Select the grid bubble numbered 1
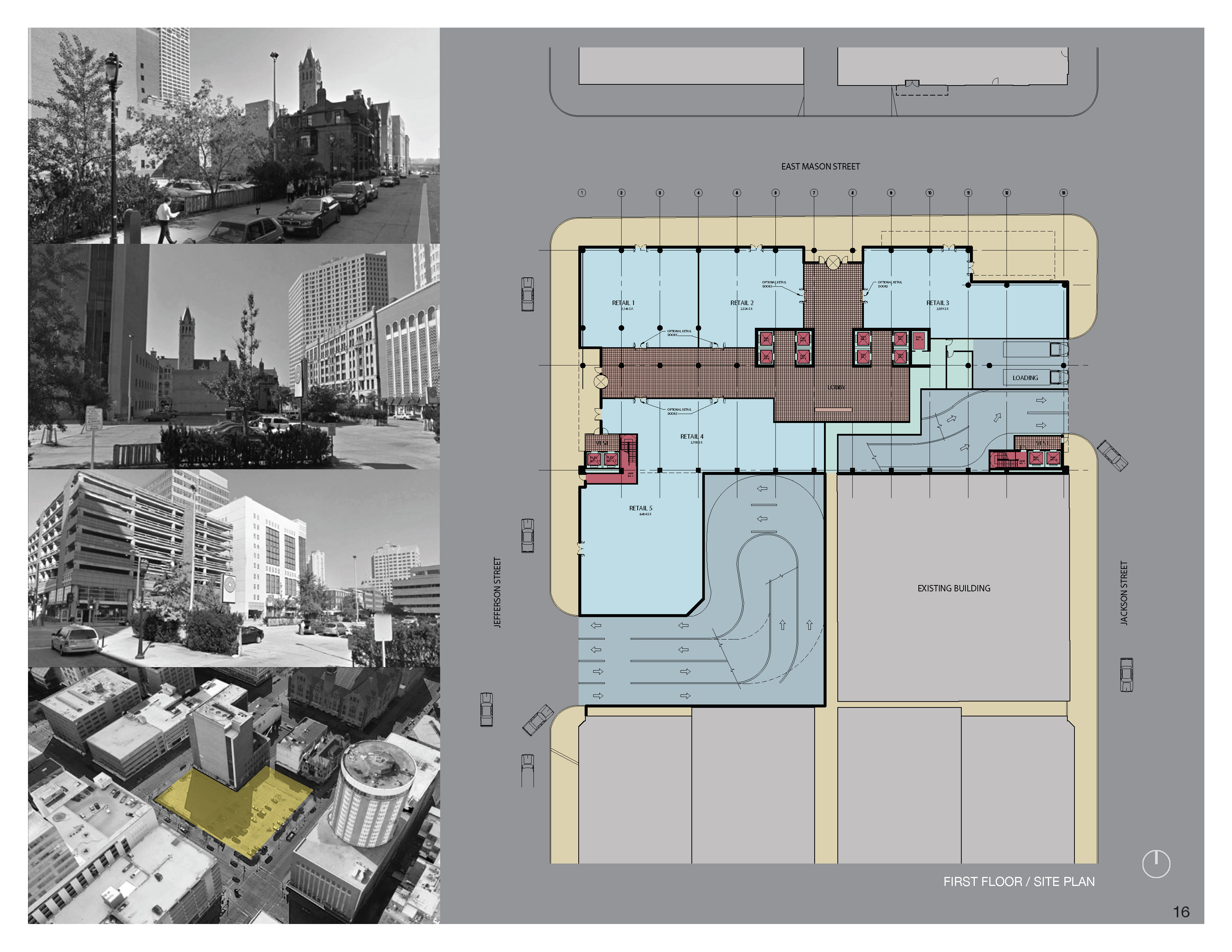This screenshot has width=1232, height=952. 582,193
